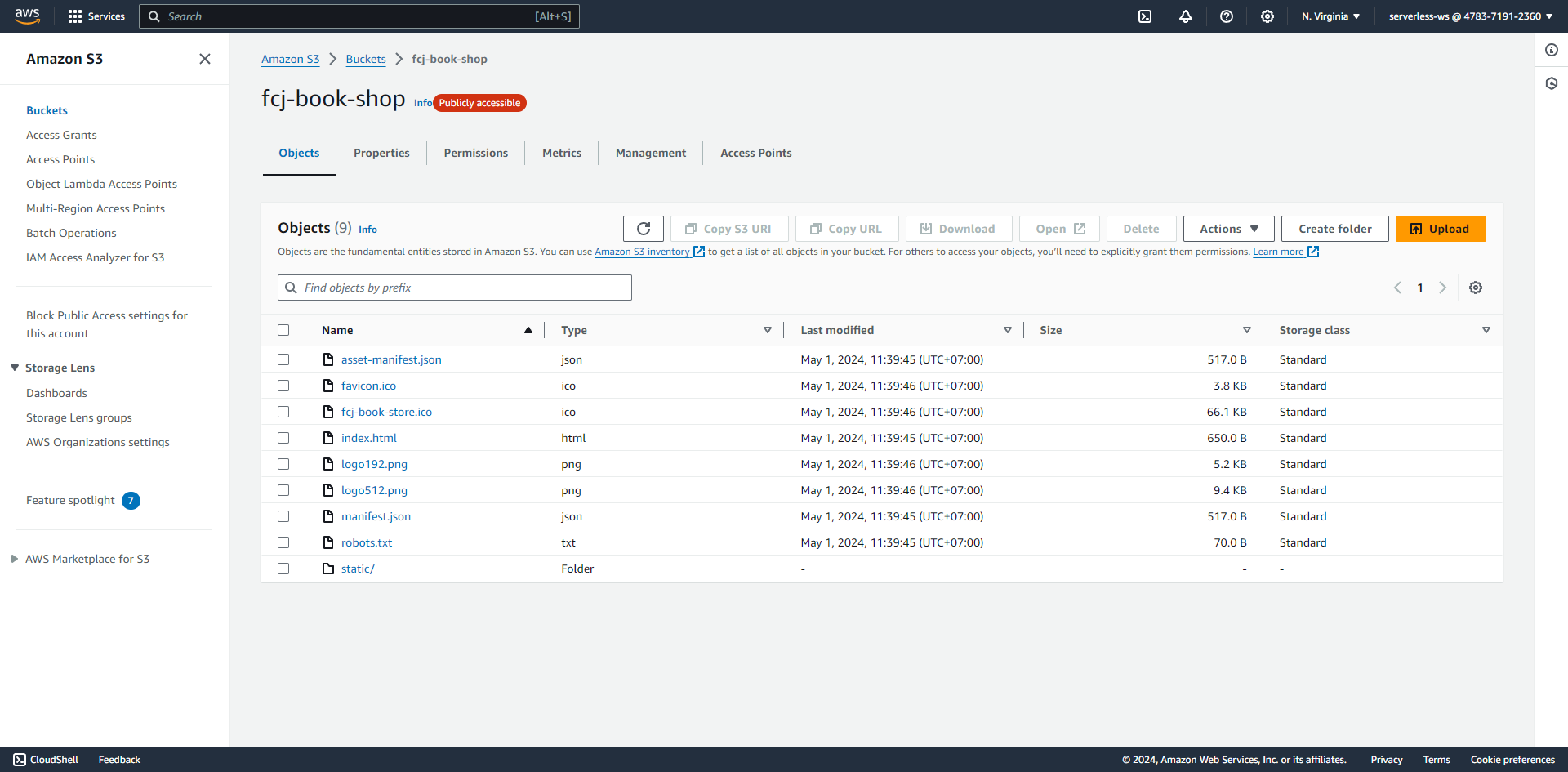1568x772 pixels.
Task: Click Cookie preferences in footer
Action: [1512, 760]
